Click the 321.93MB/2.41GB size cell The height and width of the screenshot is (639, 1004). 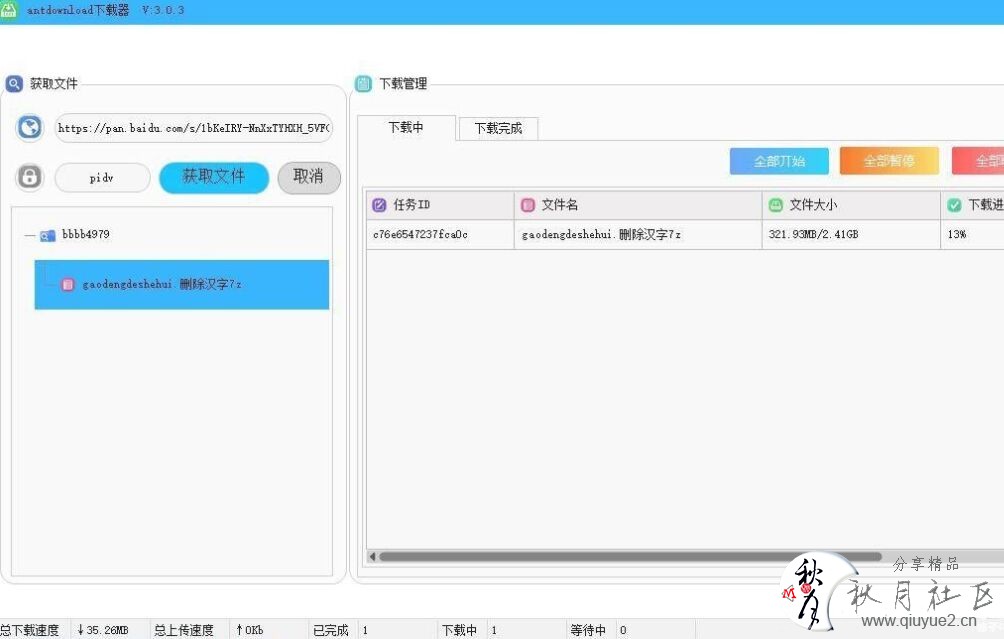(851, 234)
